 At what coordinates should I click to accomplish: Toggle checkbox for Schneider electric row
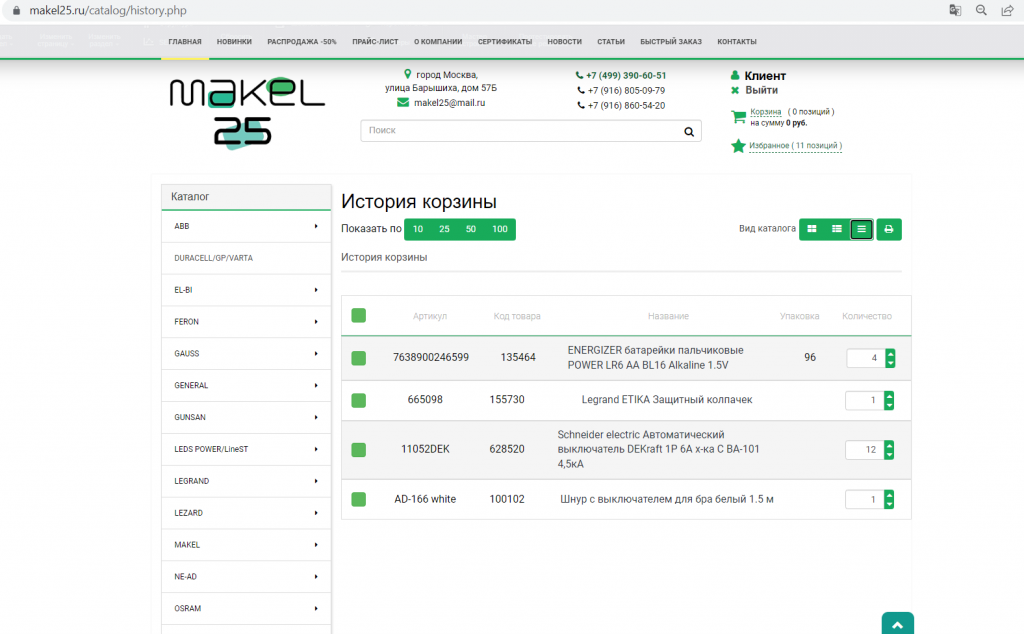point(359,450)
